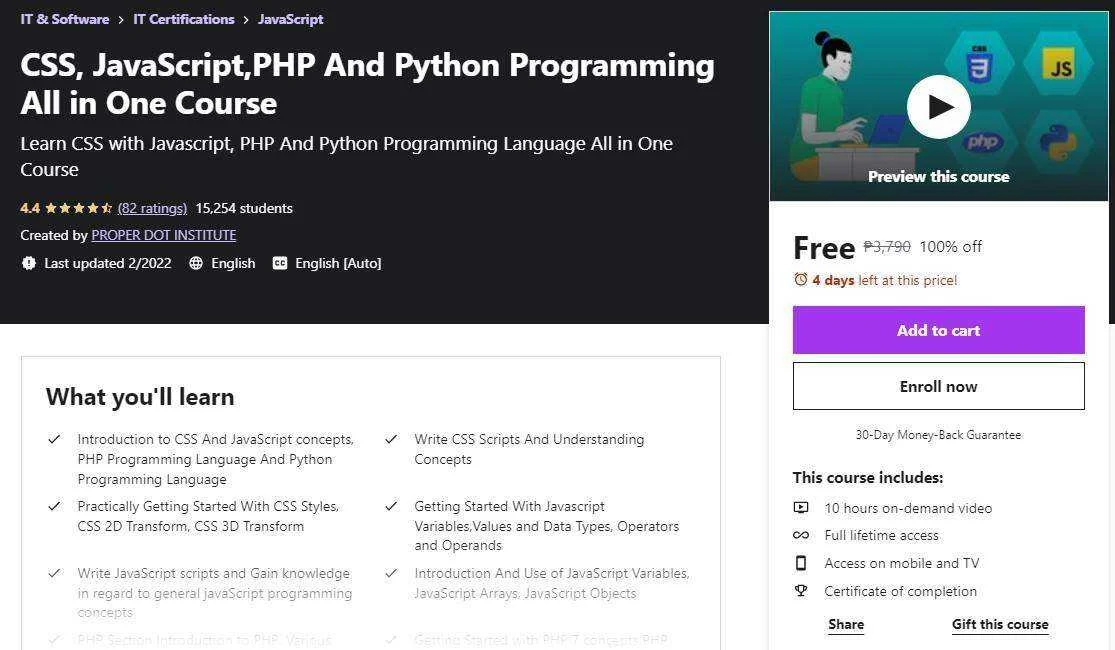
Task: Click the Certificate of completion text
Action: [x=900, y=591]
